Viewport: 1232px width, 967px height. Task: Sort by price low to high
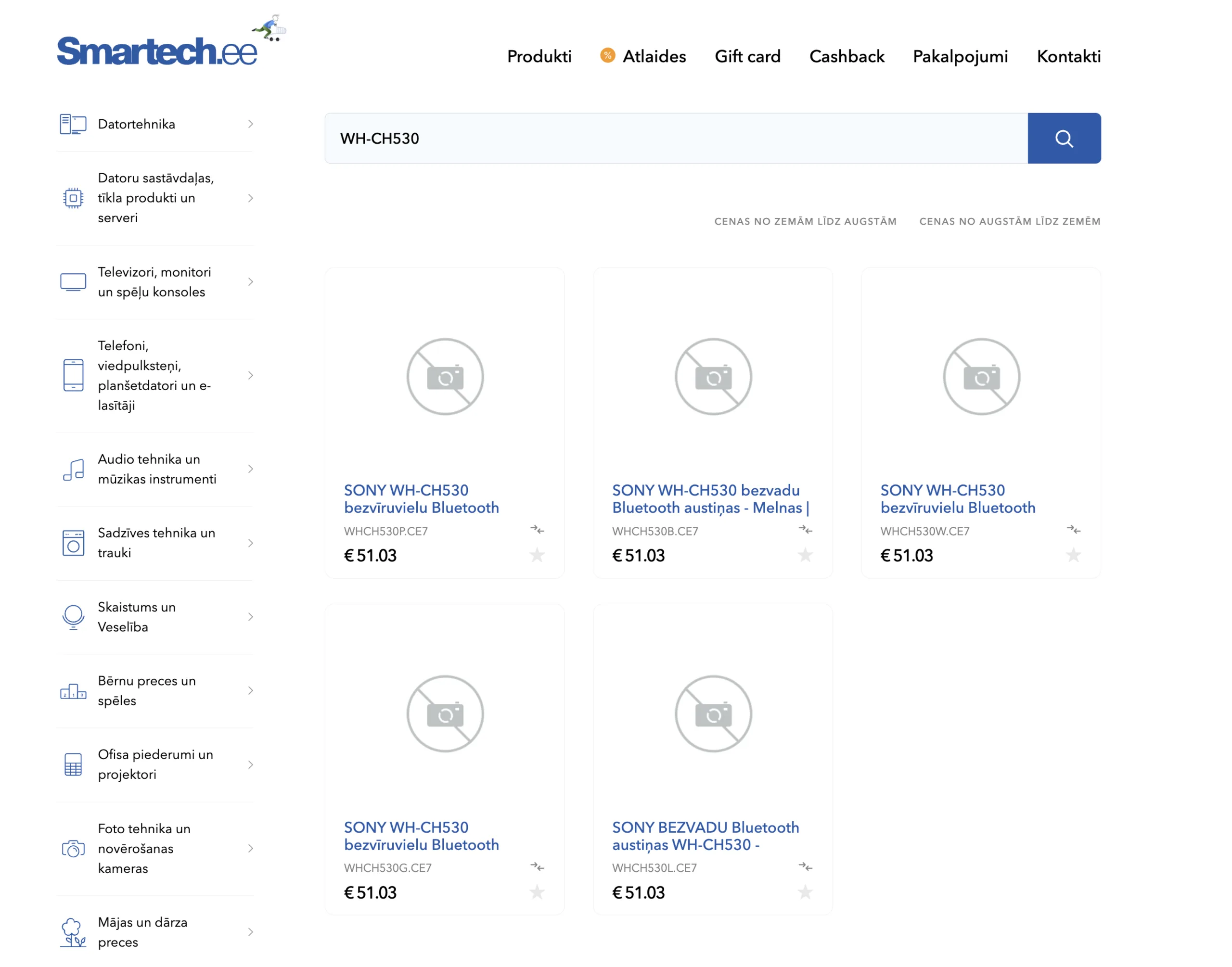click(x=805, y=221)
